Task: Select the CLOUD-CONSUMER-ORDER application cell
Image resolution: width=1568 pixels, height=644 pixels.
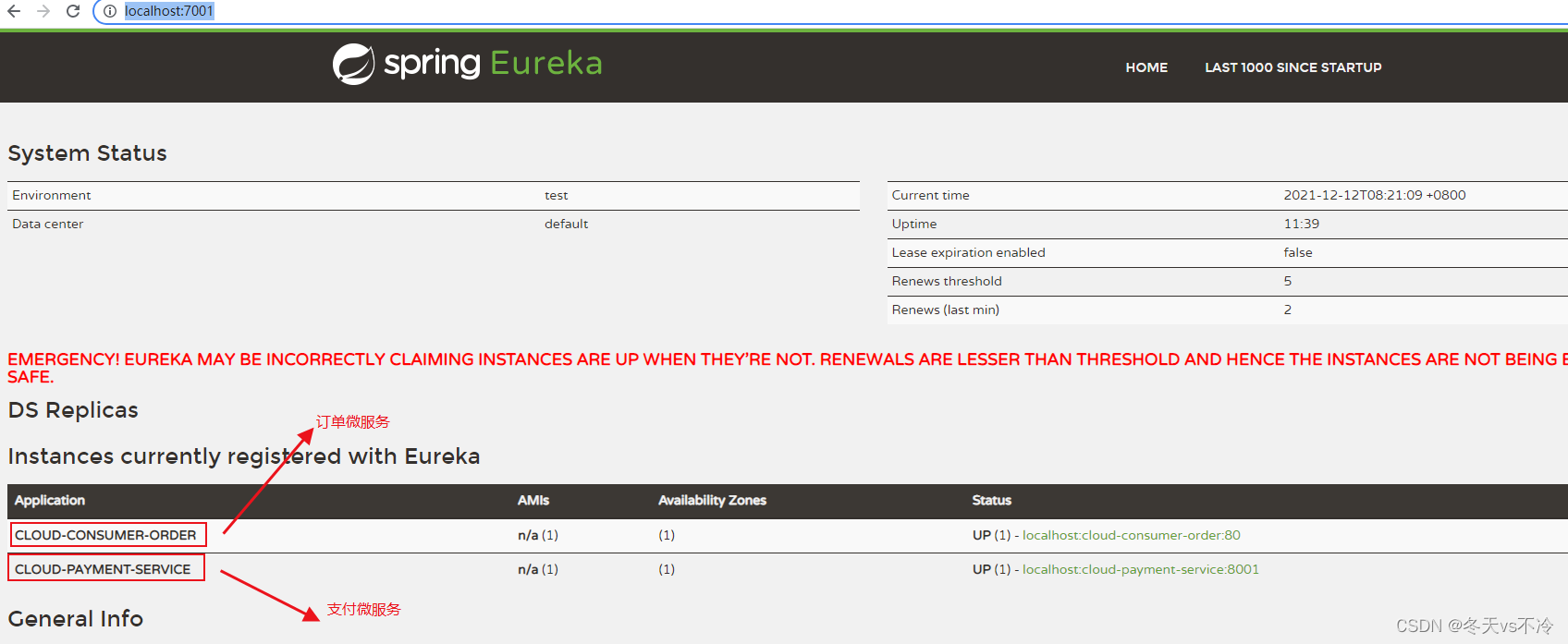Action: coord(105,535)
